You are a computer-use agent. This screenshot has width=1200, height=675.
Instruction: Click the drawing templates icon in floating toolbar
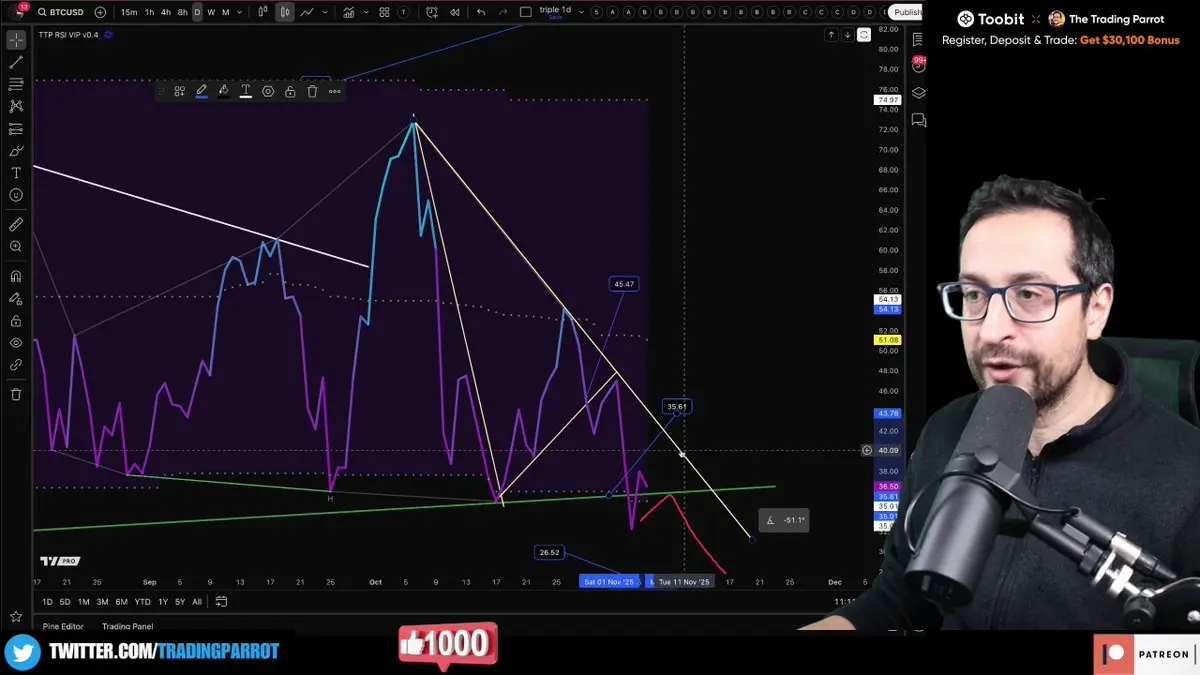(x=179, y=91)
